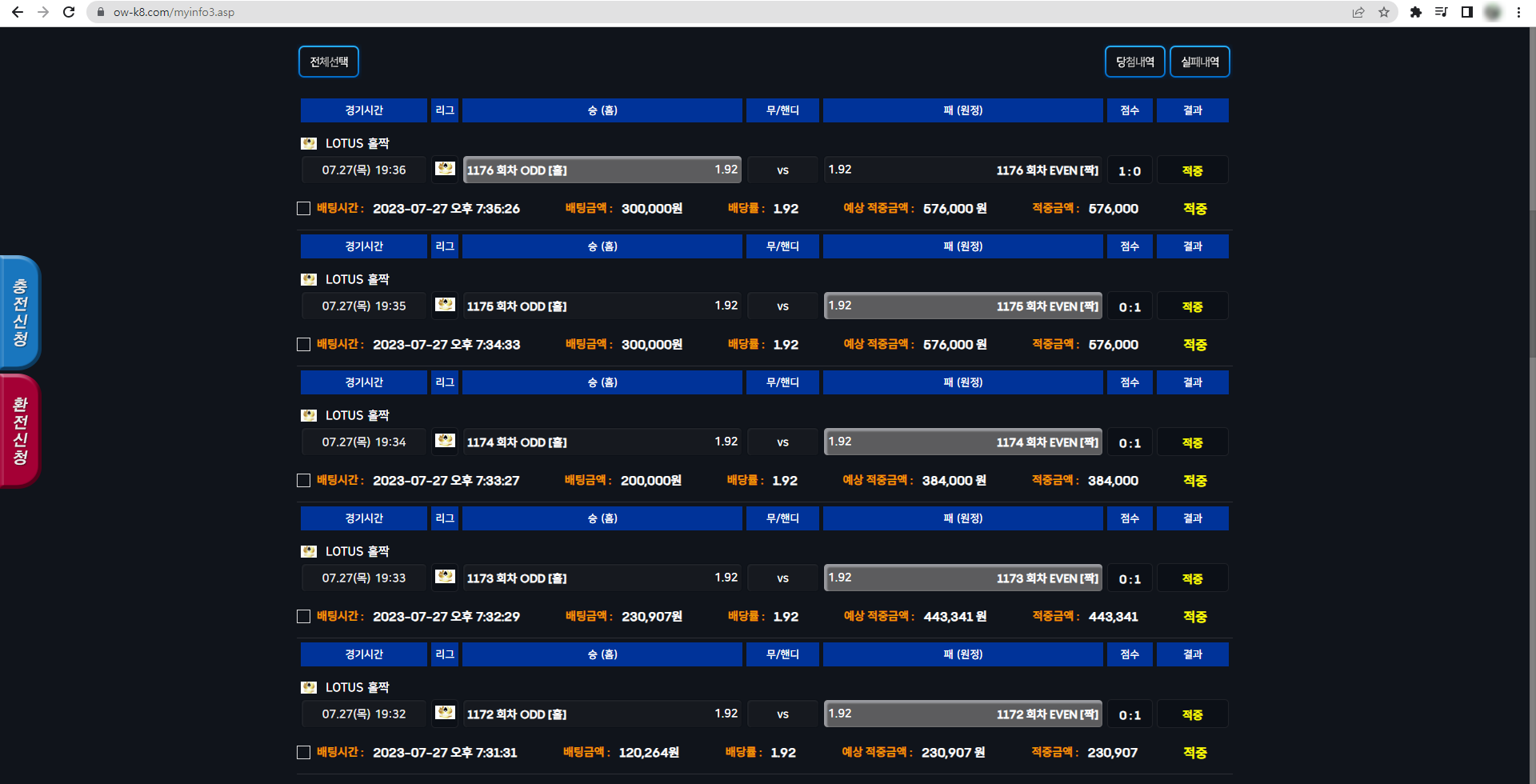The height and width of the screenshot is (784, 1536).
Task: Tick checkbox for bet placed 7:33:27
Action: [x=303, y=481]
